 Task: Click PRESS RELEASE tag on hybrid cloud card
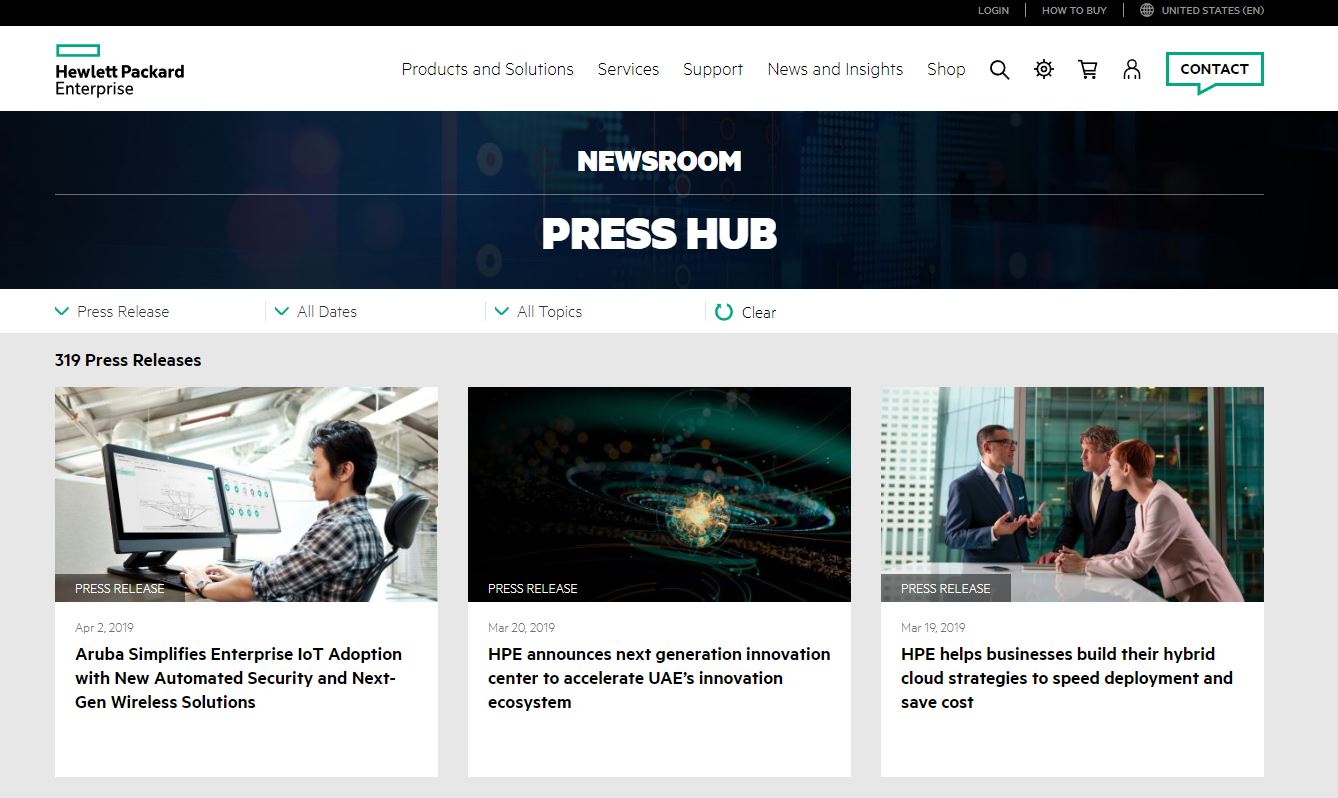(946, 588)
